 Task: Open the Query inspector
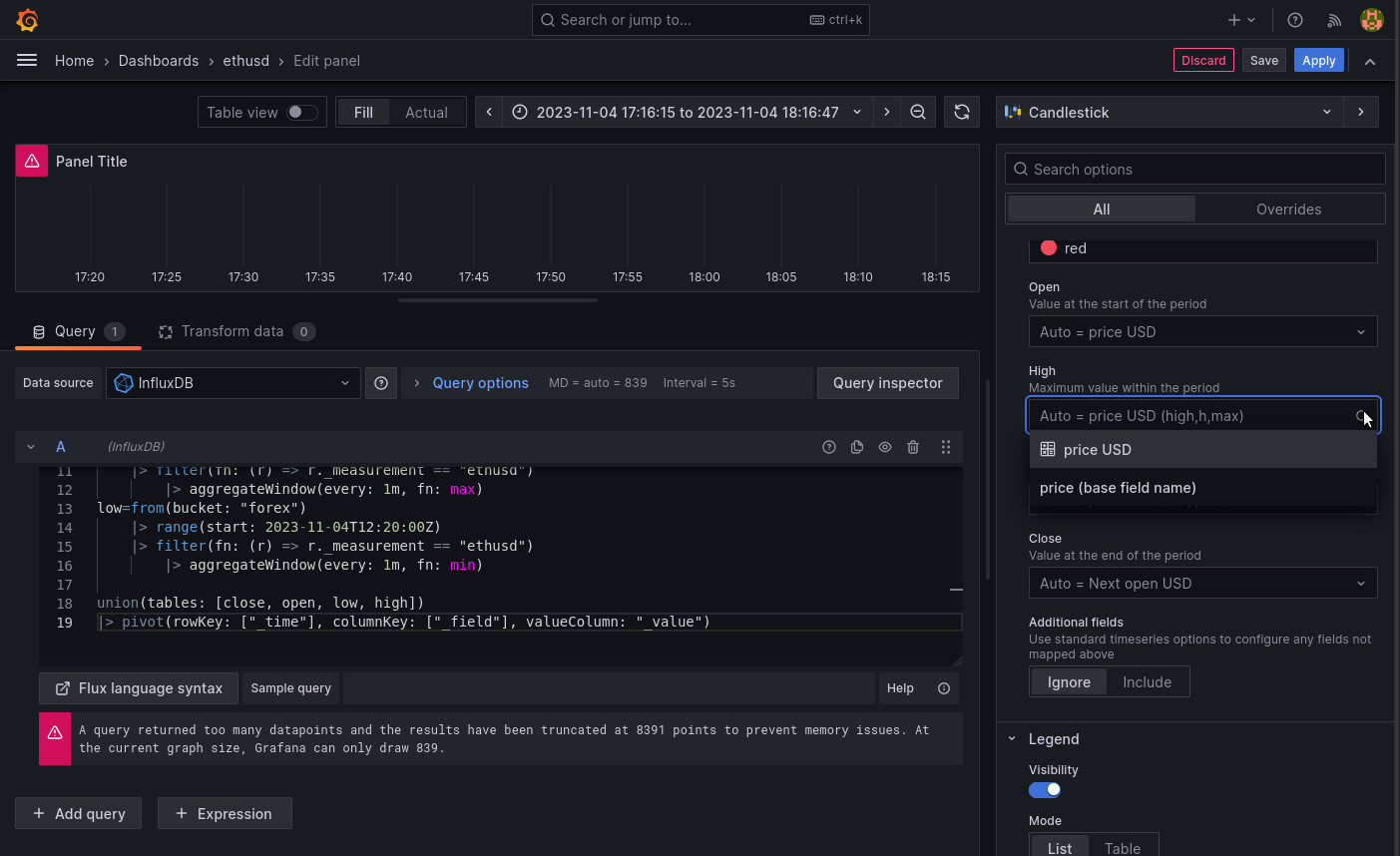pyautogui.click(x=887, y=383)
